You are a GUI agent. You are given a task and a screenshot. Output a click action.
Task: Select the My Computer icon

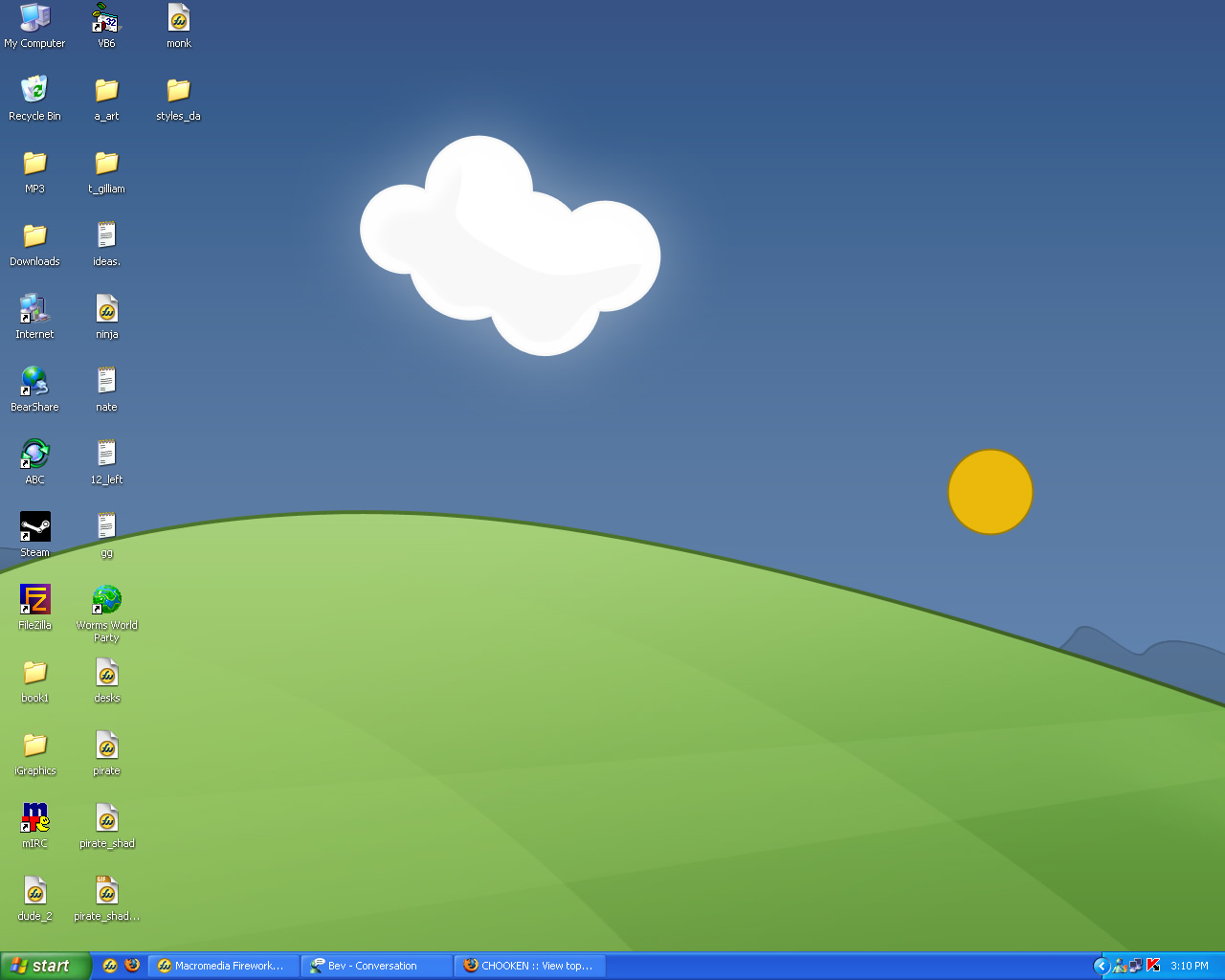pos(34,18)
